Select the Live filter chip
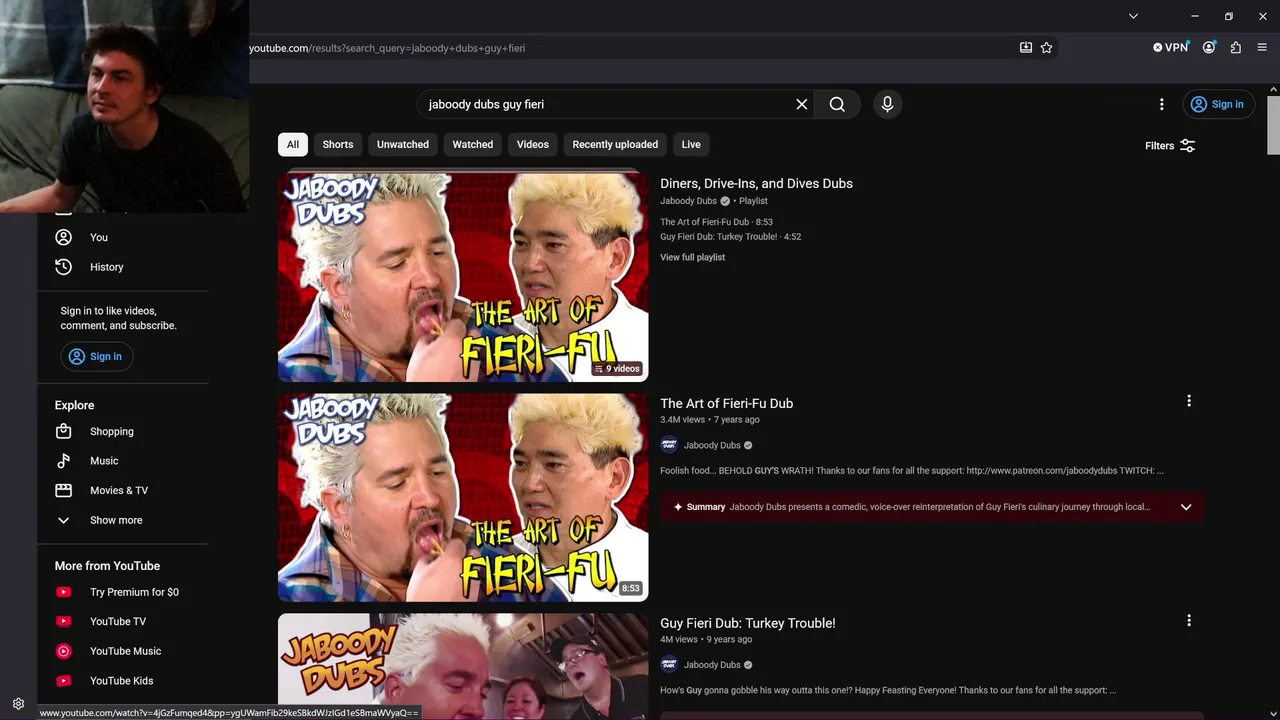The image size is (1280, 720). click(x=691, y=144)
